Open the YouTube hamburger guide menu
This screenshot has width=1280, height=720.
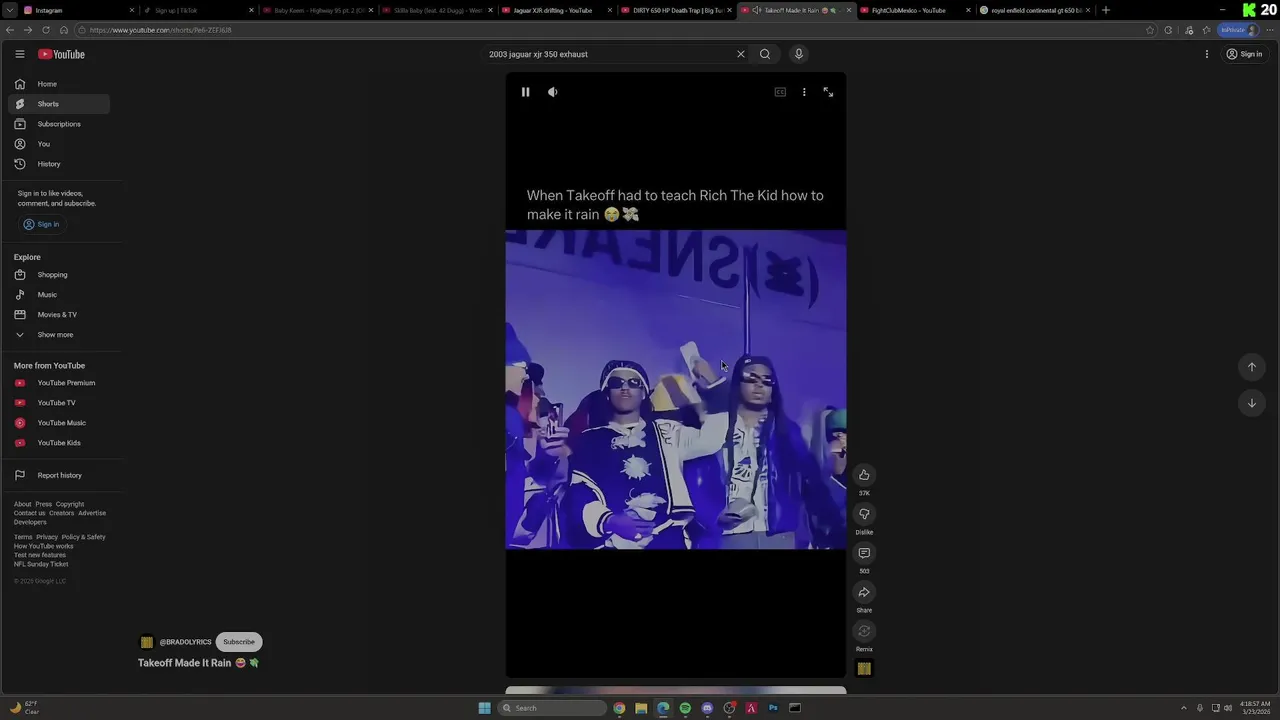(19, 54)
